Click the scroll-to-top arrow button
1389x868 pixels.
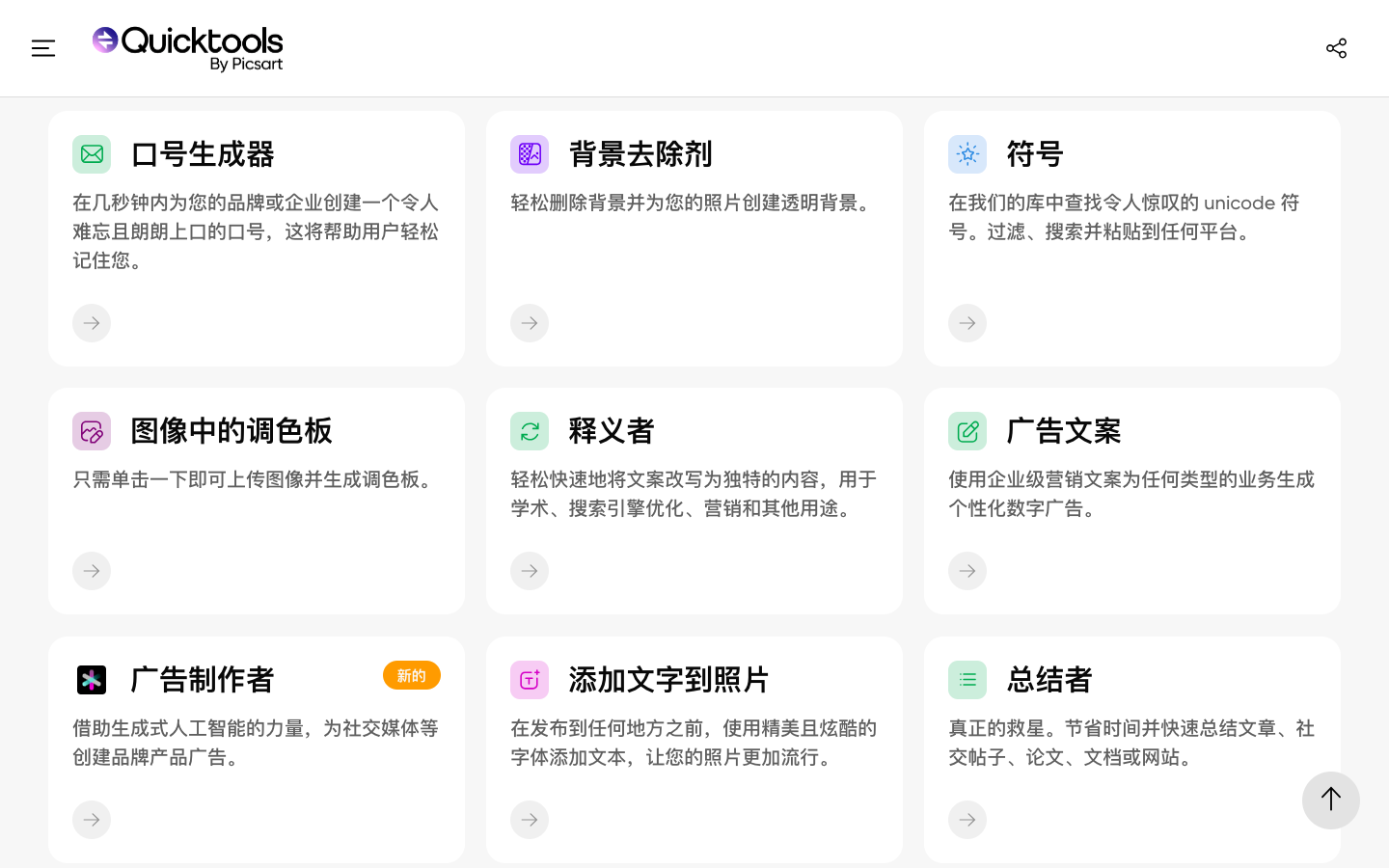1331,800
